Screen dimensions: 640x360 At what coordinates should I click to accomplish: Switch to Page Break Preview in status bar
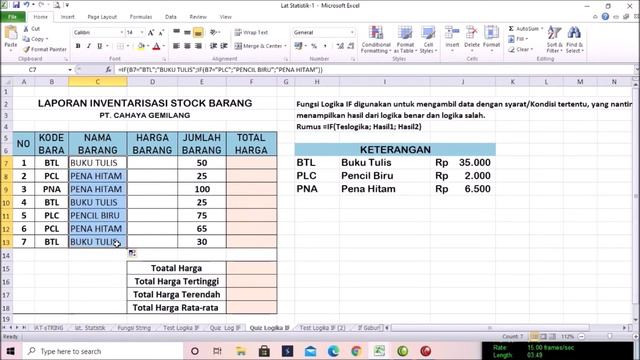[552, 337]
